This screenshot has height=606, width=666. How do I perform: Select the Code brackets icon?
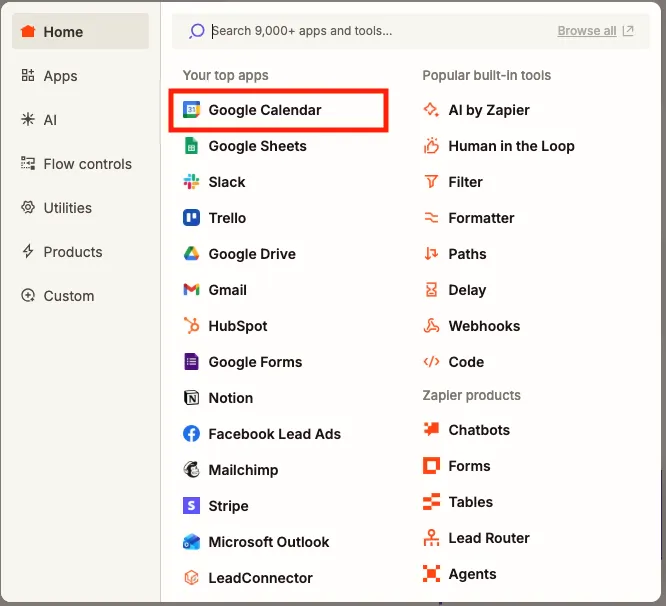(x=431, y=362)
